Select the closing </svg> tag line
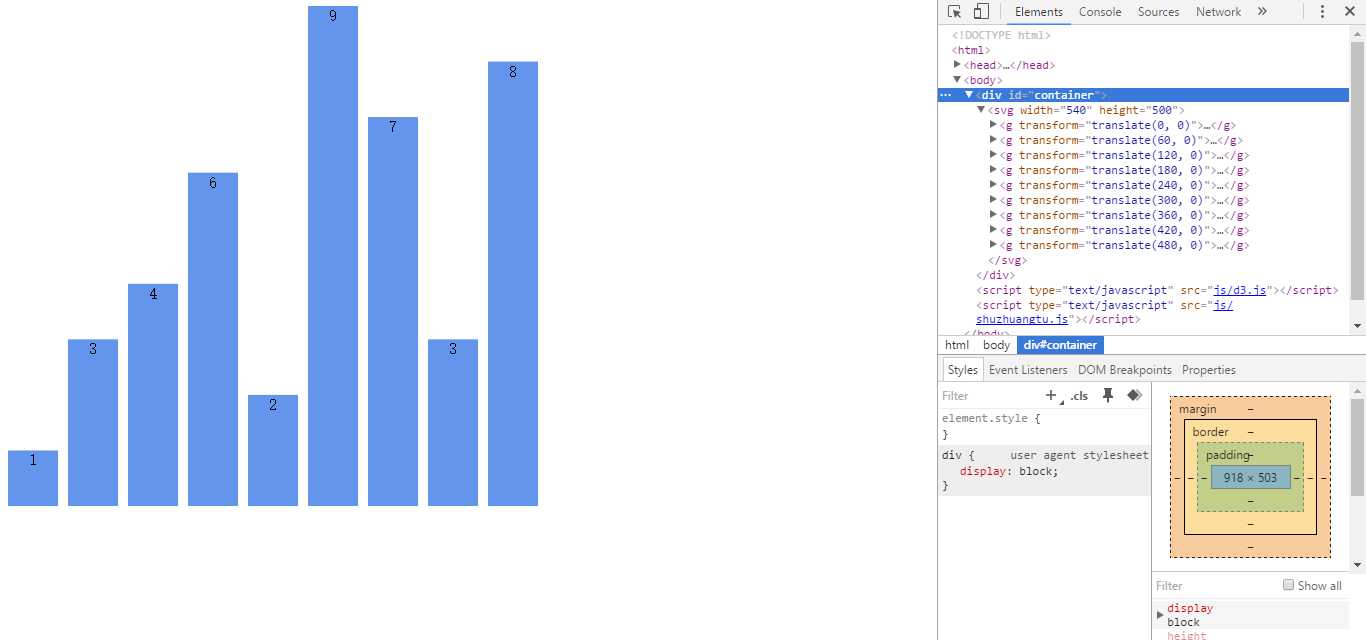1366x640 pixels. point(1007,260)
